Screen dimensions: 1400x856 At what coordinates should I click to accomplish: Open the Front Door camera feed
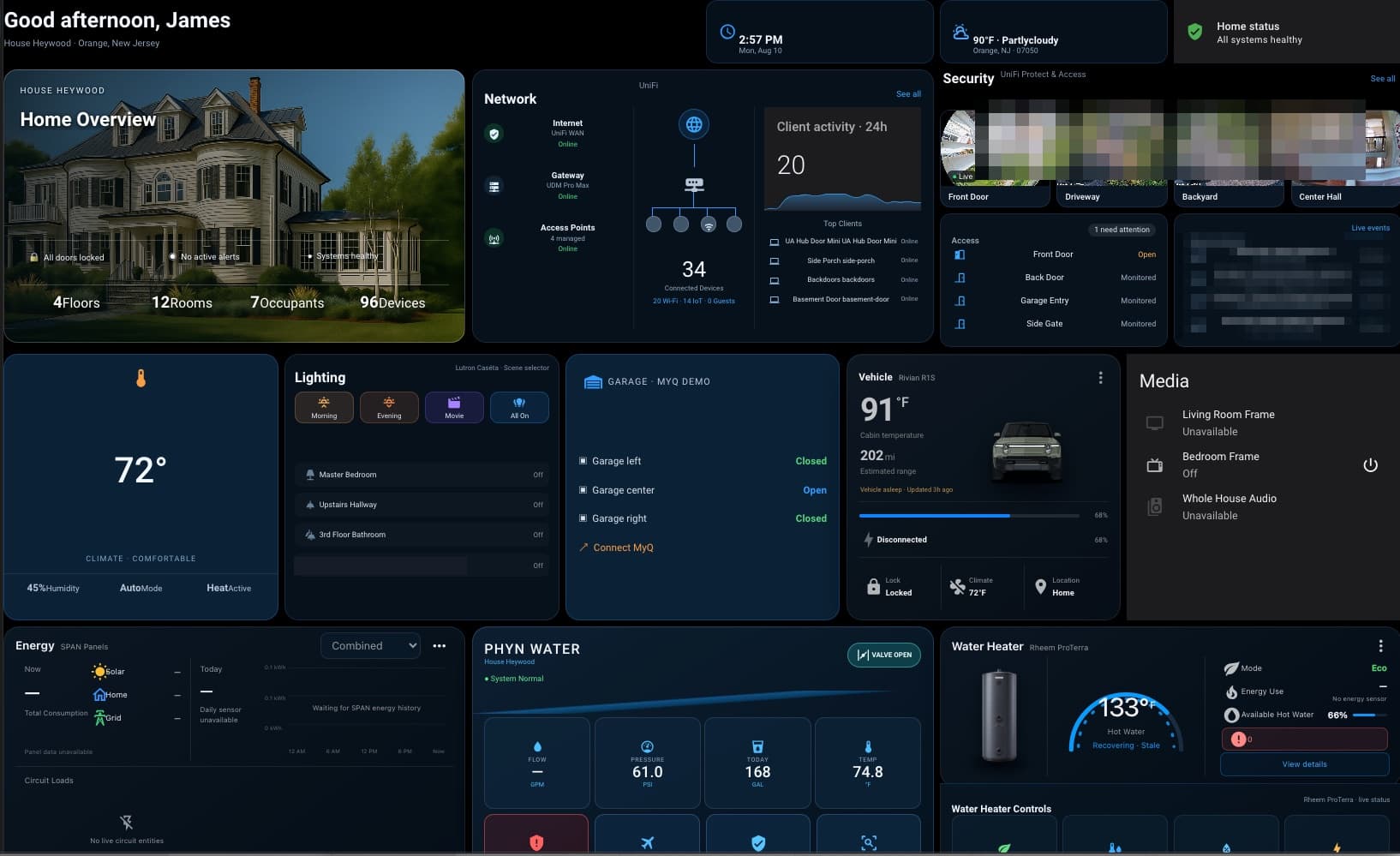coord(995,157)
